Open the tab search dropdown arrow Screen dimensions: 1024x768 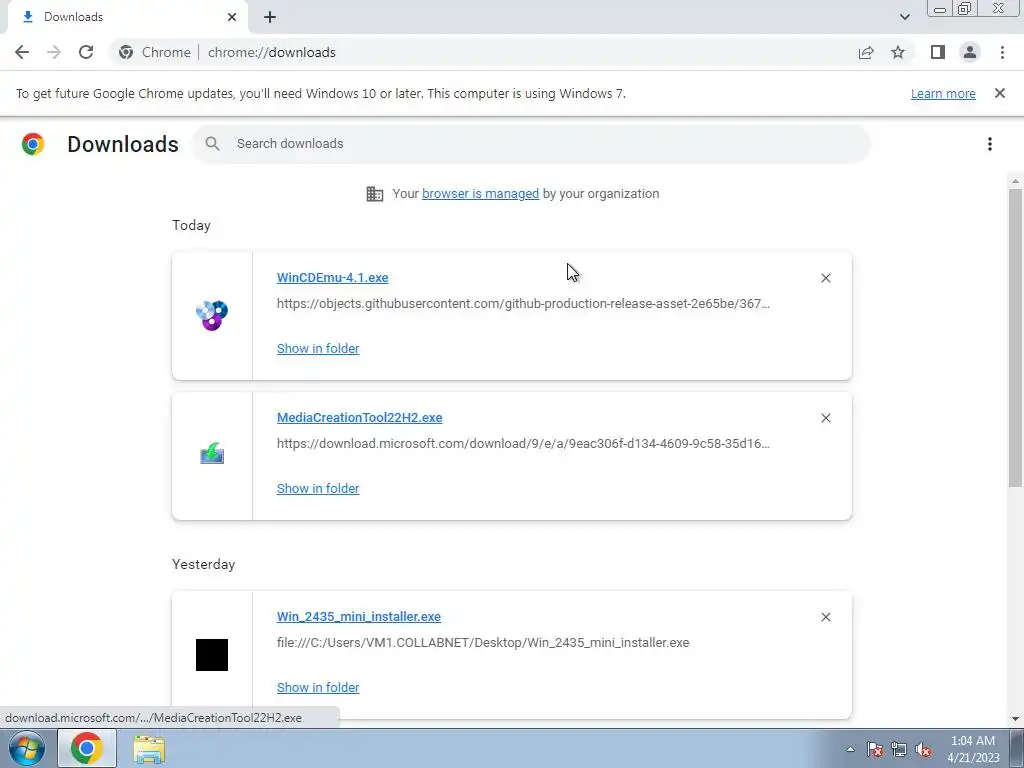[904, 17]
